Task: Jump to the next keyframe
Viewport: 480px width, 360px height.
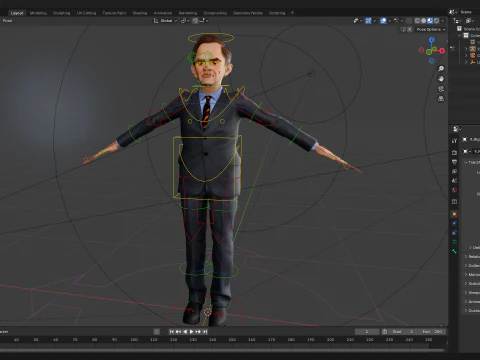Action: coord(198,332)
